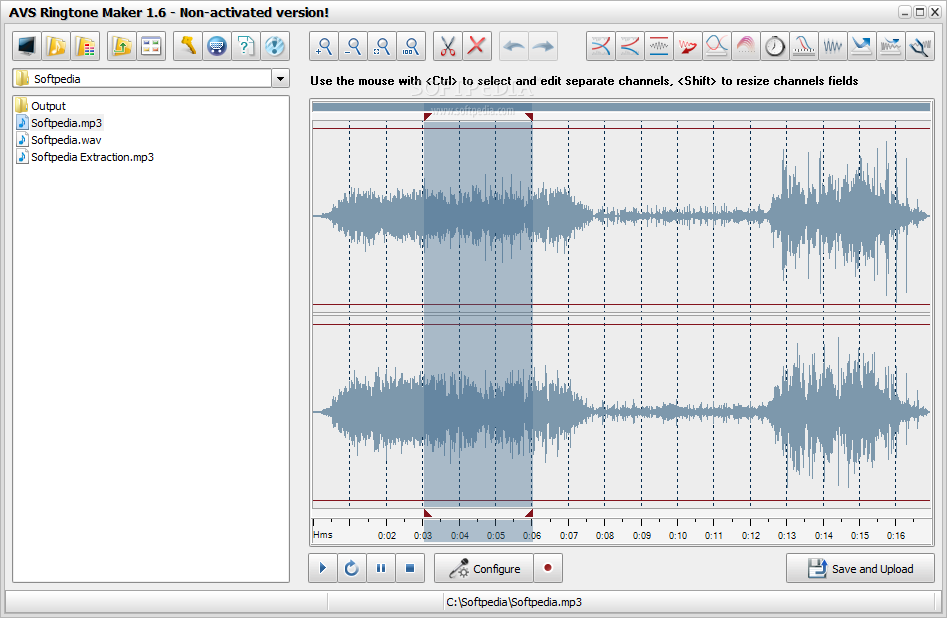Image resolution: width=947 pixels, height=618 pixels.
Task: Open the Output folder in file list
Action: (48, 106)
